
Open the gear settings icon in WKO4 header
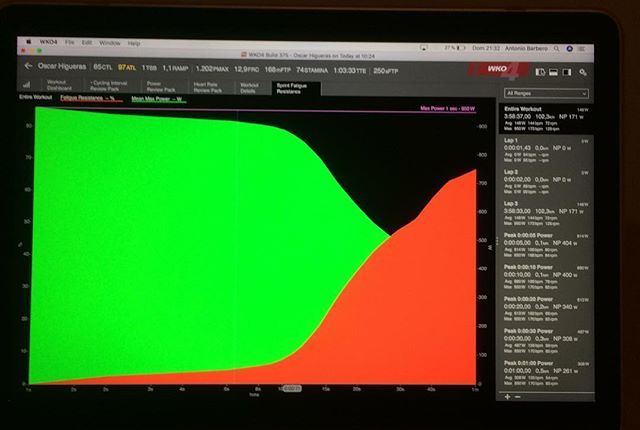point(583,72)
